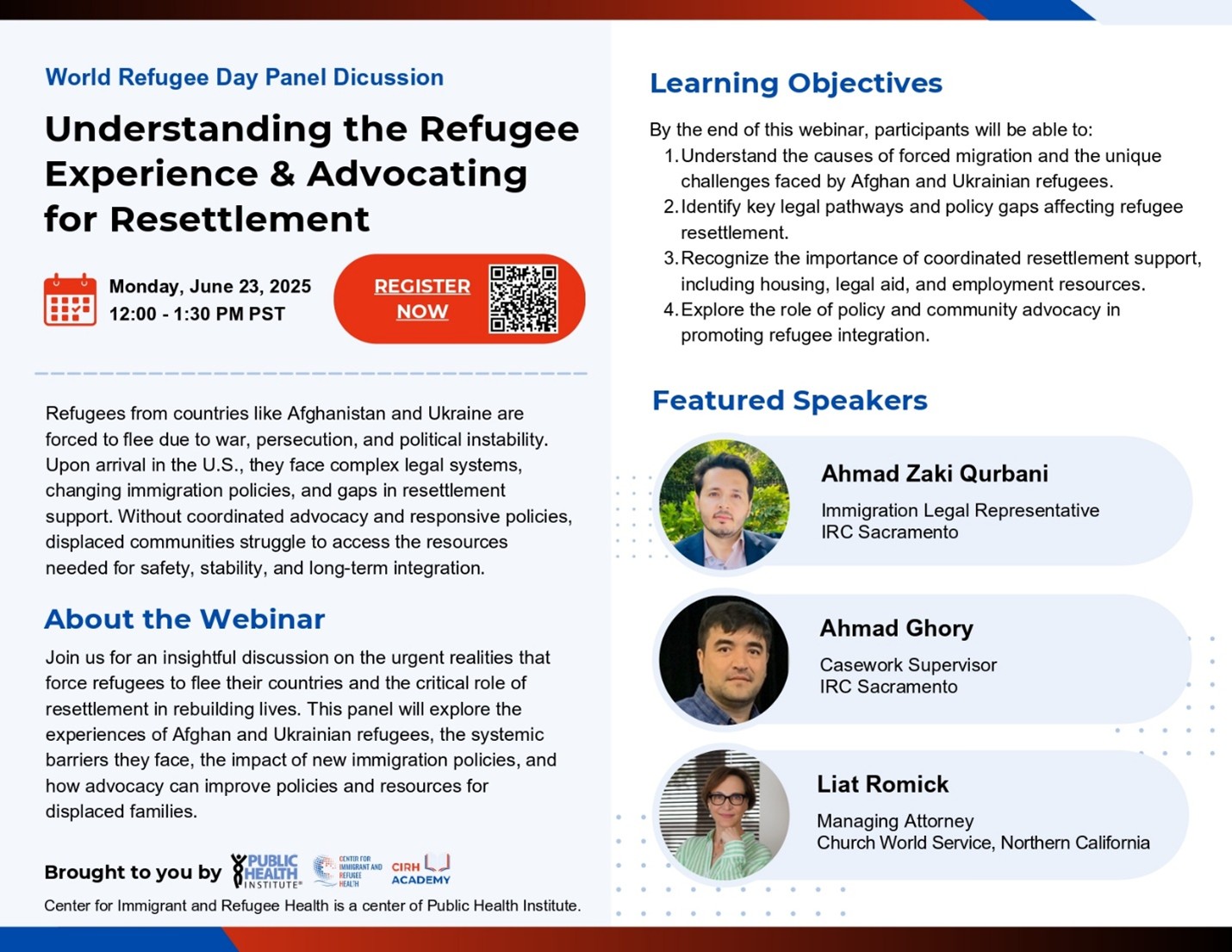This screenshot has width=1232, height=952.
Task: Switch to the About the Webinar section
Action: click(x=184, y=619)
